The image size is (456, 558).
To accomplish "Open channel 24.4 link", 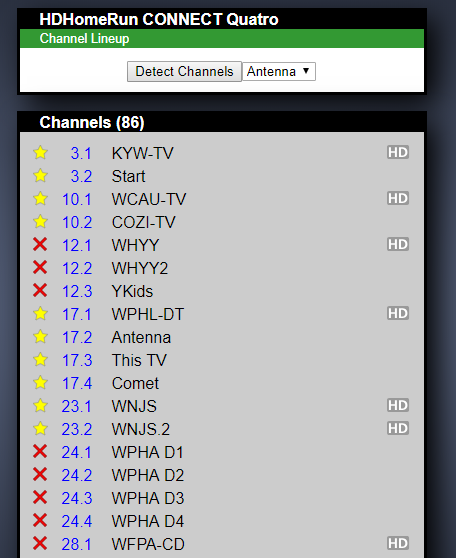I will (x=77, y=521).
